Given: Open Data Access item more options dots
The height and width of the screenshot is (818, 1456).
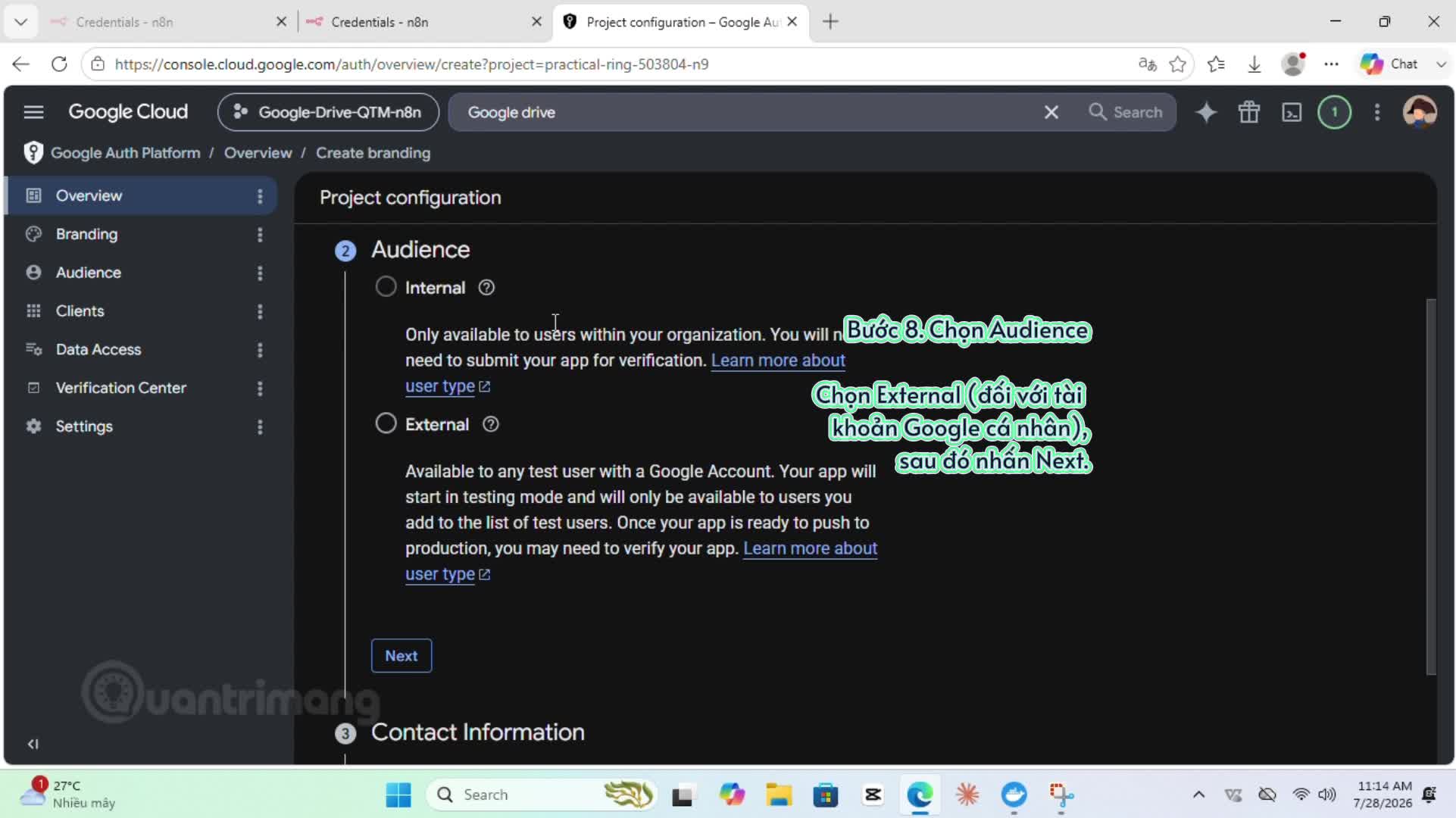Looking at the screenshot, I should 260,350.
